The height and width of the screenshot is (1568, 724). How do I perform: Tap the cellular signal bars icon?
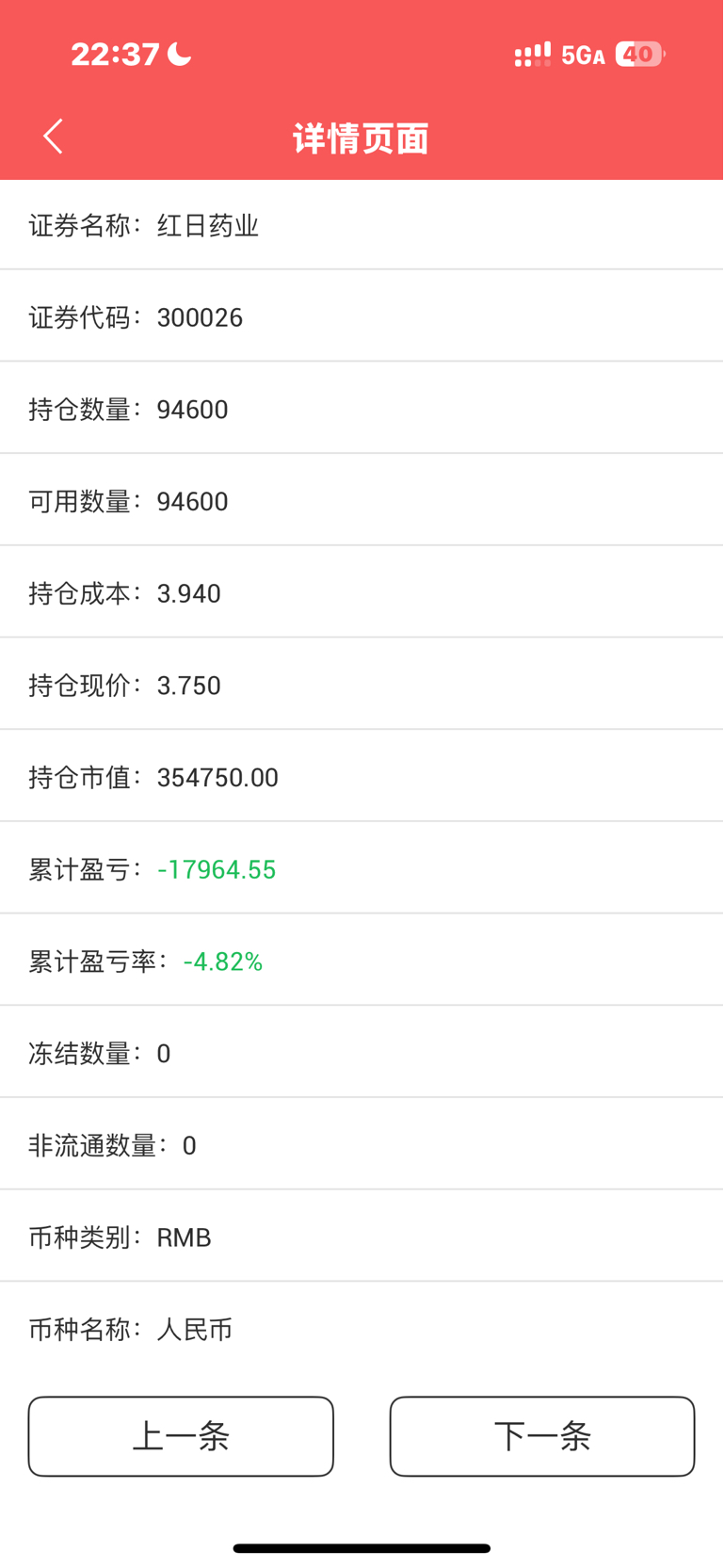533,55
